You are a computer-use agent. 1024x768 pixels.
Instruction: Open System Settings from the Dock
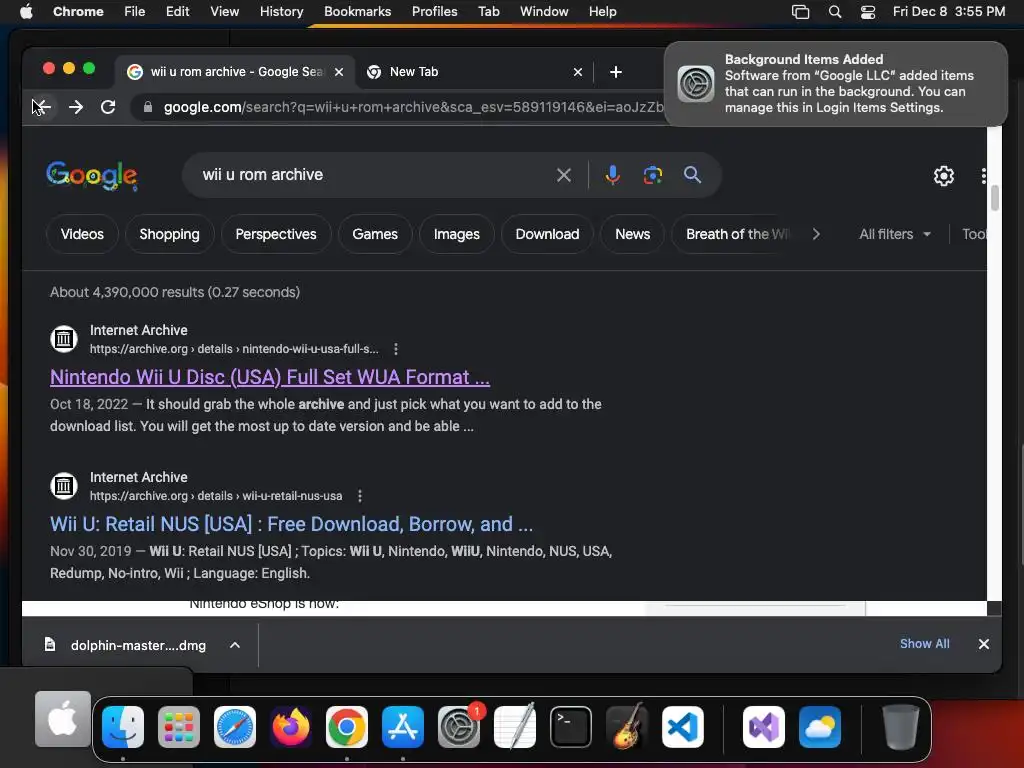[x=459, y=727]
